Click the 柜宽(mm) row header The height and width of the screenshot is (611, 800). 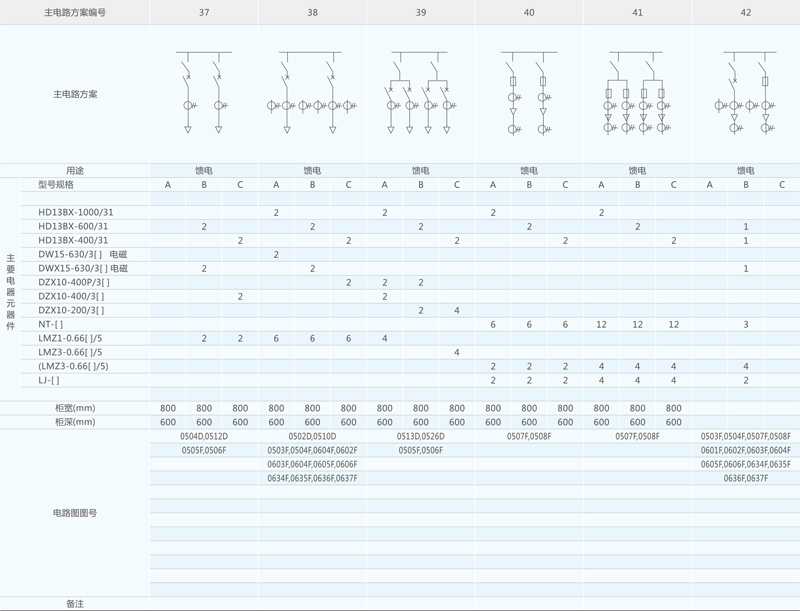(x=75, y=408)
